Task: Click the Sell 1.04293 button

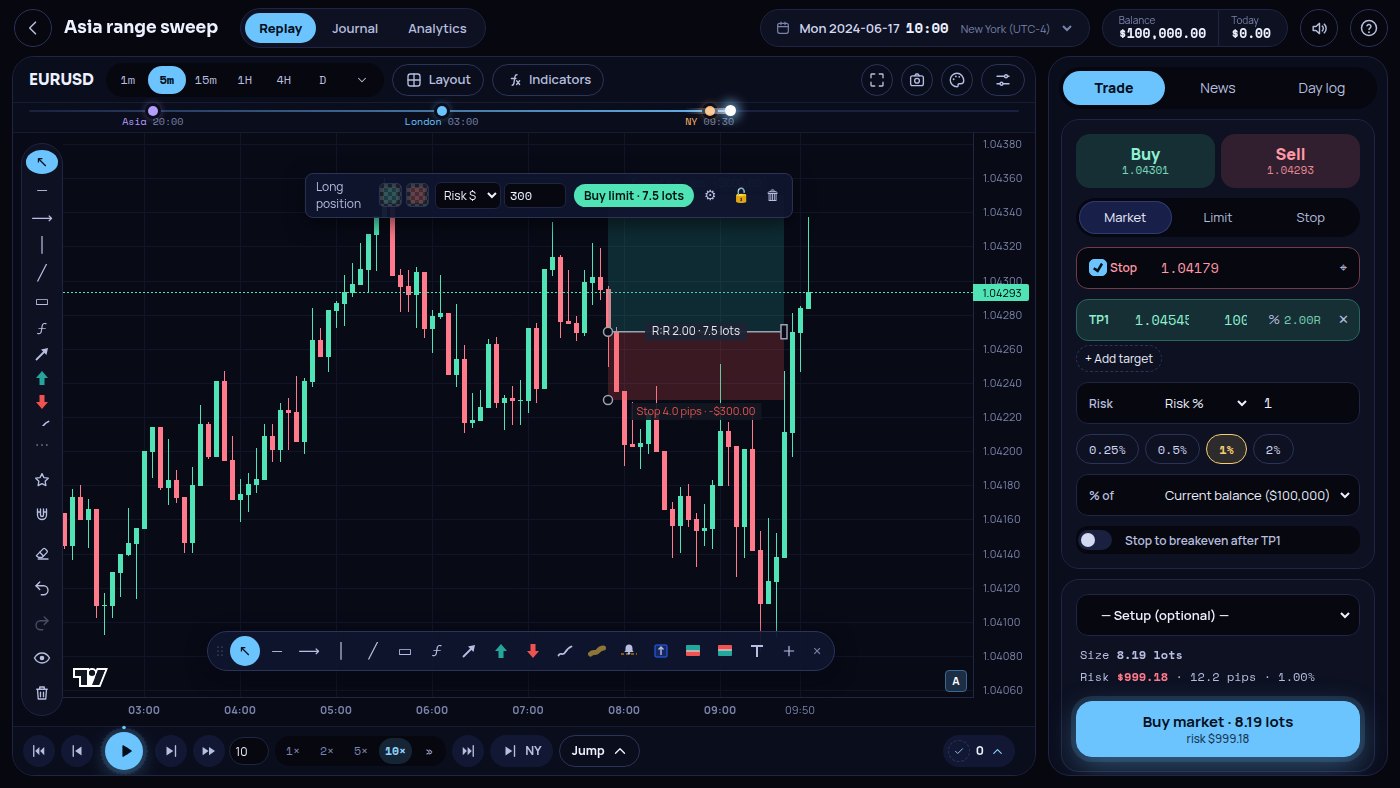Action: 1290,161
